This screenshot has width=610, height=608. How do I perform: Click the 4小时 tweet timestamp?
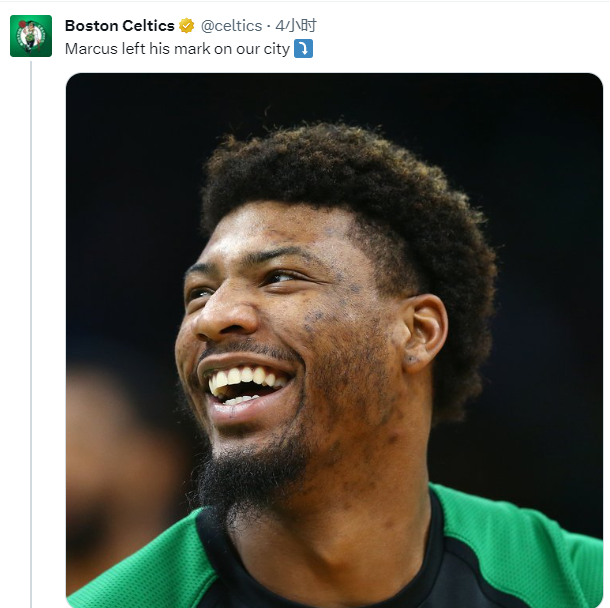pos(296,26)
